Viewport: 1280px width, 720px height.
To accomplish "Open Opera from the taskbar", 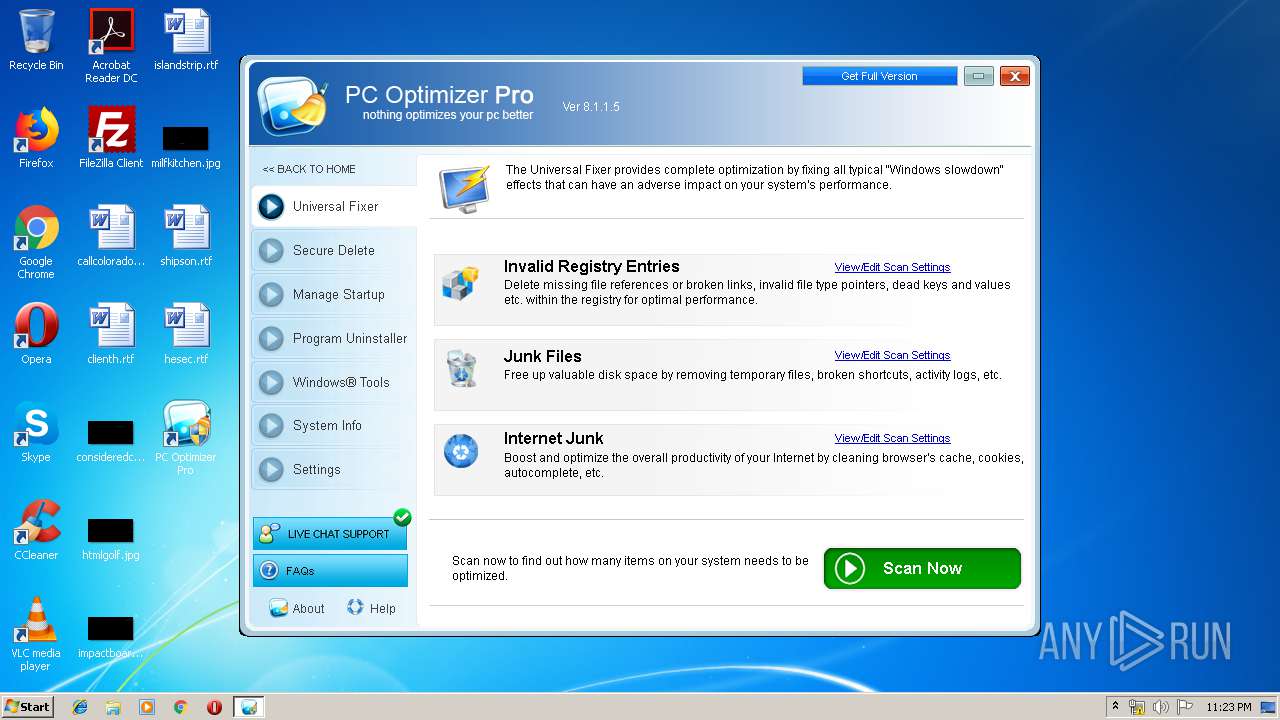I will (x=214, y=707).
